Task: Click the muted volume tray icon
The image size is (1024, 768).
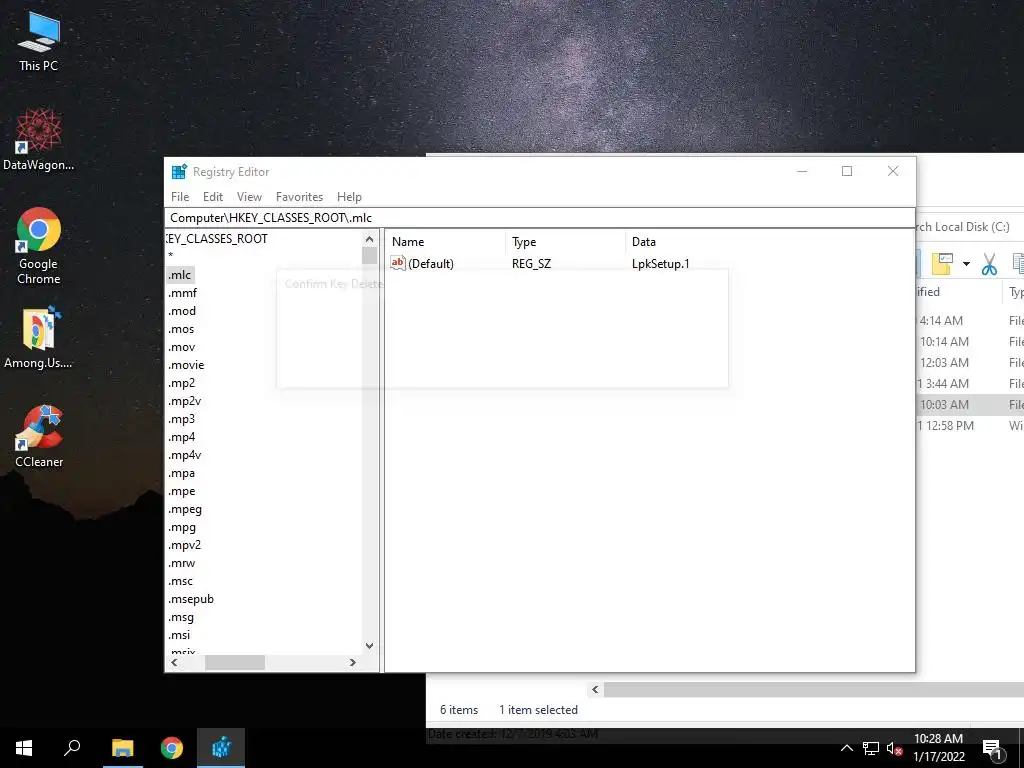Action: coord(895,748)
